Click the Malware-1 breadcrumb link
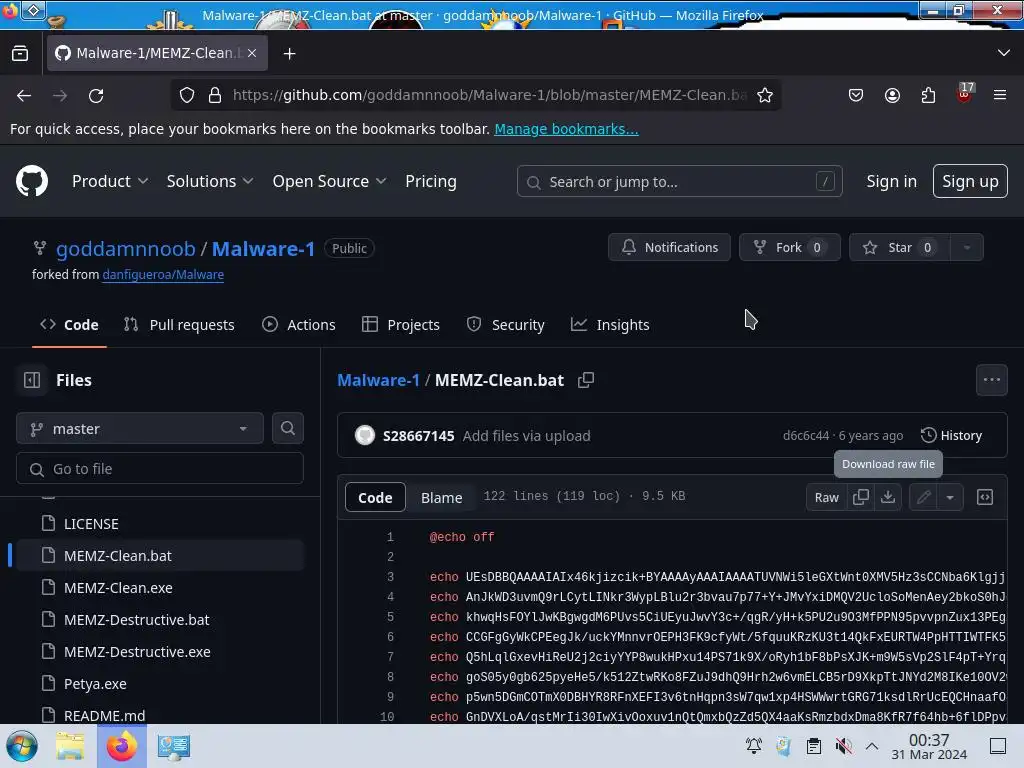 pos(378,380)
